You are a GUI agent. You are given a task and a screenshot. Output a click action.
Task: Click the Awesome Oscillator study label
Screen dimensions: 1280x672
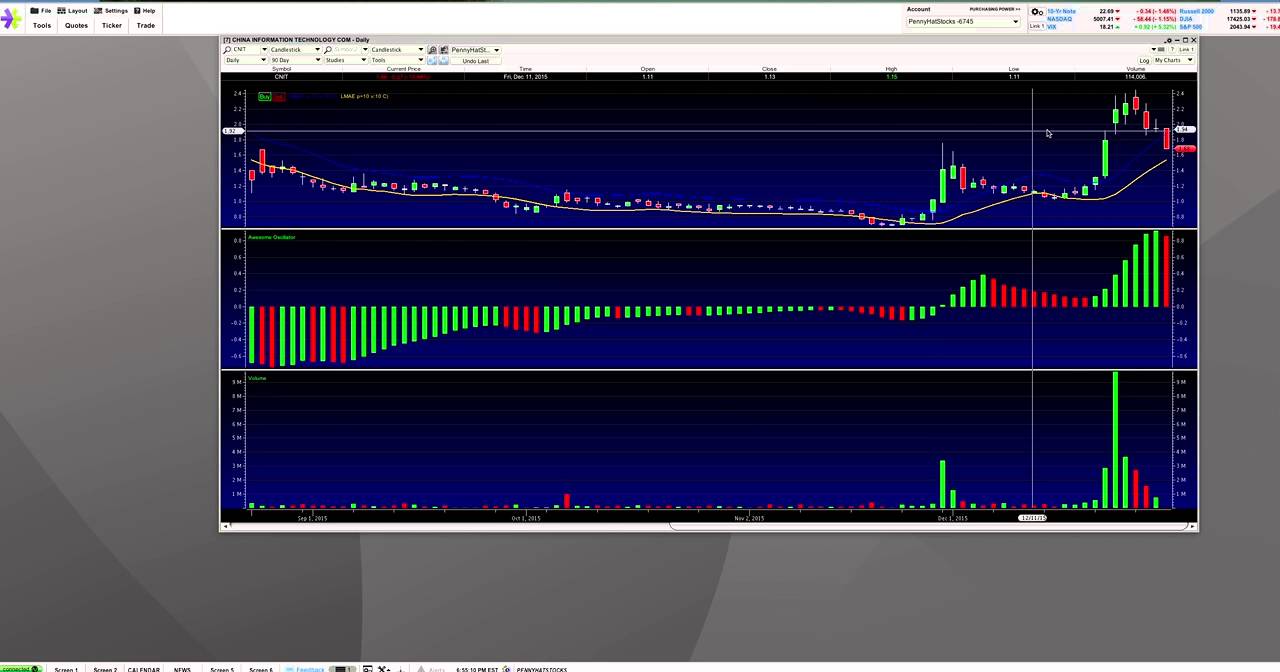[271, 237]
